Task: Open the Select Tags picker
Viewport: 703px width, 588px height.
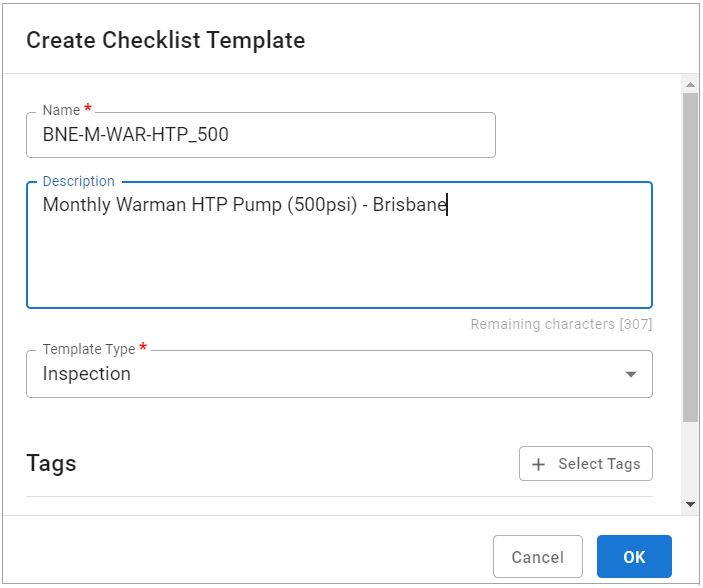Action: (586, 464)
